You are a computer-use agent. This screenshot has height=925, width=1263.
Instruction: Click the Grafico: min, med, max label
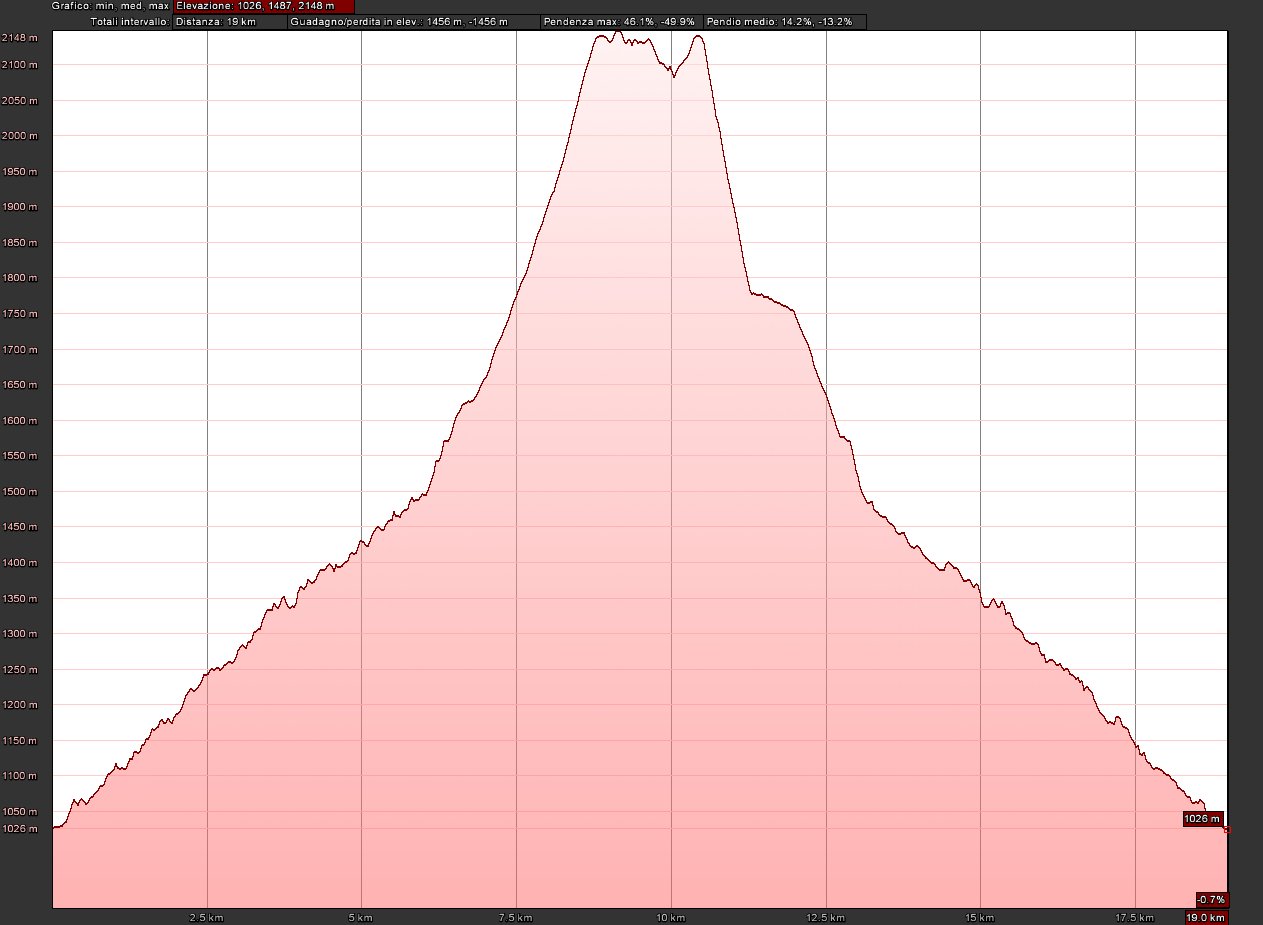pos(111,6)
